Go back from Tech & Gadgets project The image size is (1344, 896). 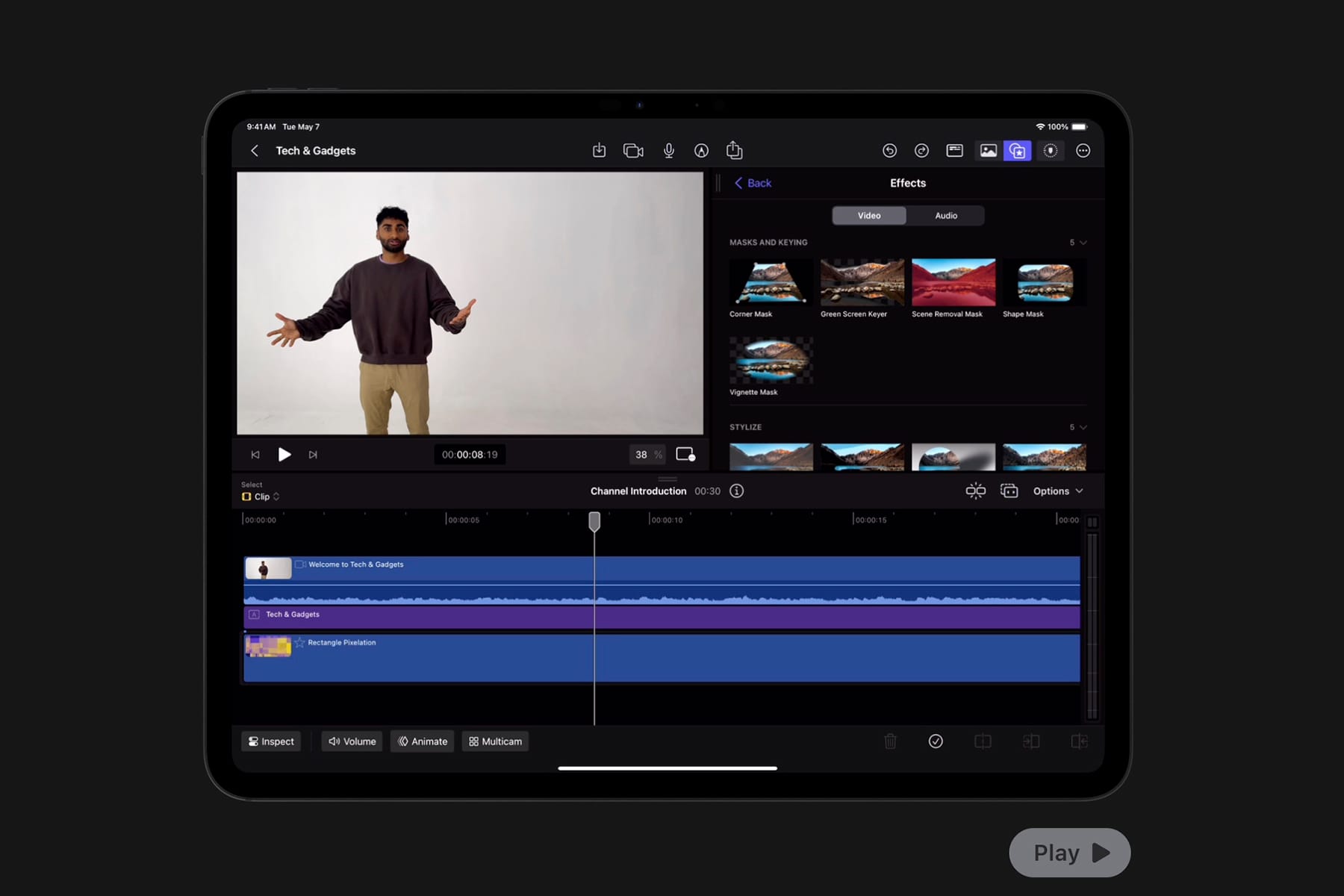coord(255,151)
